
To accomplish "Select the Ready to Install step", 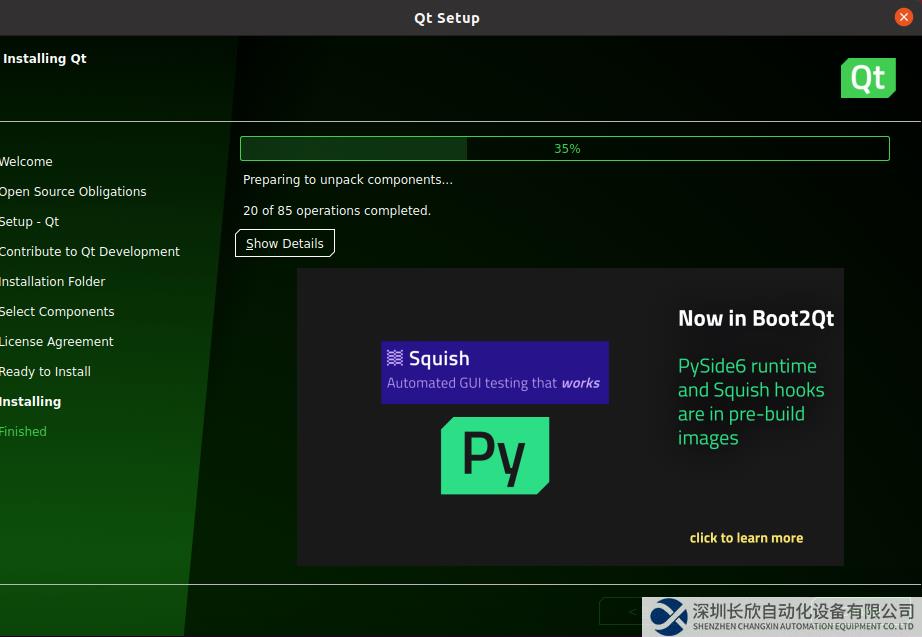I will (x=45, y=371).
